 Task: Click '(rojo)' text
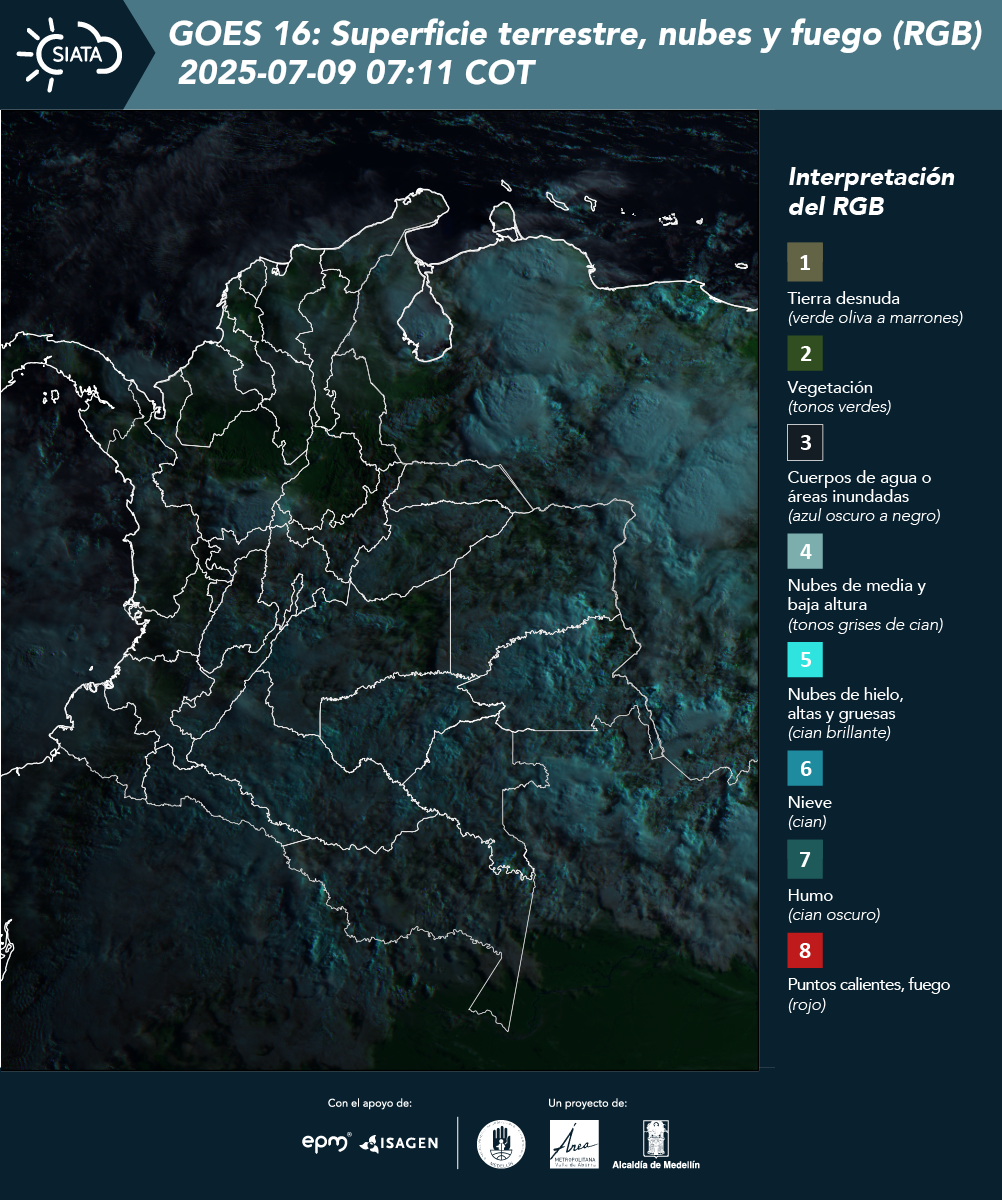tap(807, 1005)
